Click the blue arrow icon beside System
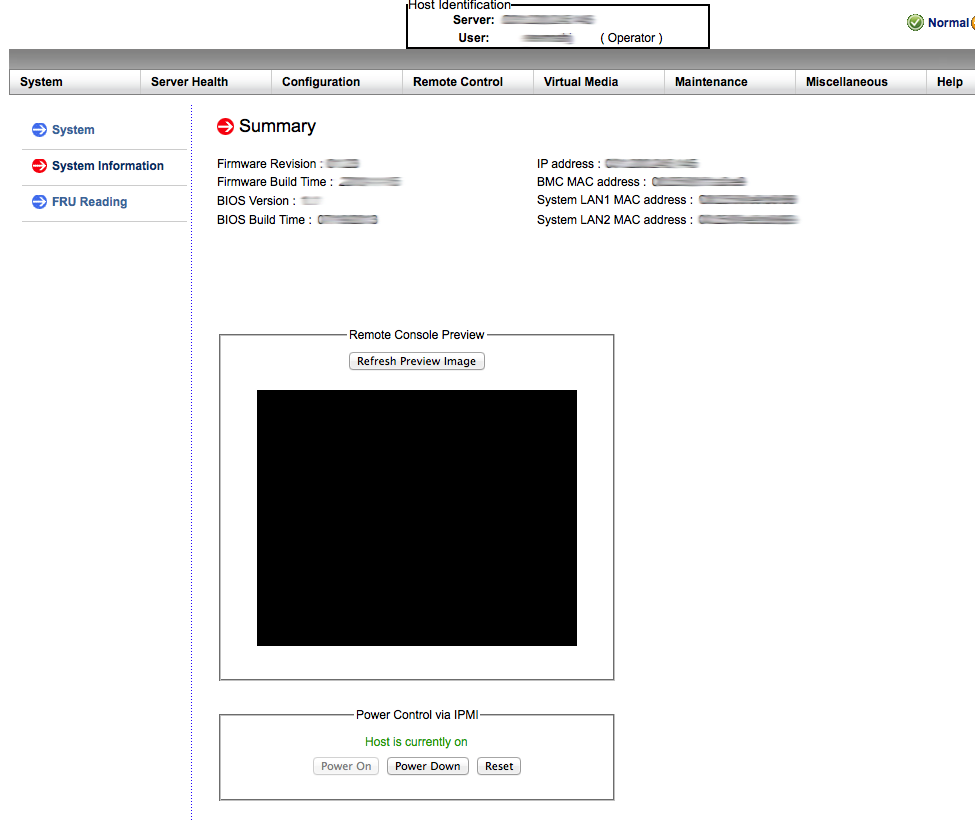975x822 pixels. pos(39,130)
